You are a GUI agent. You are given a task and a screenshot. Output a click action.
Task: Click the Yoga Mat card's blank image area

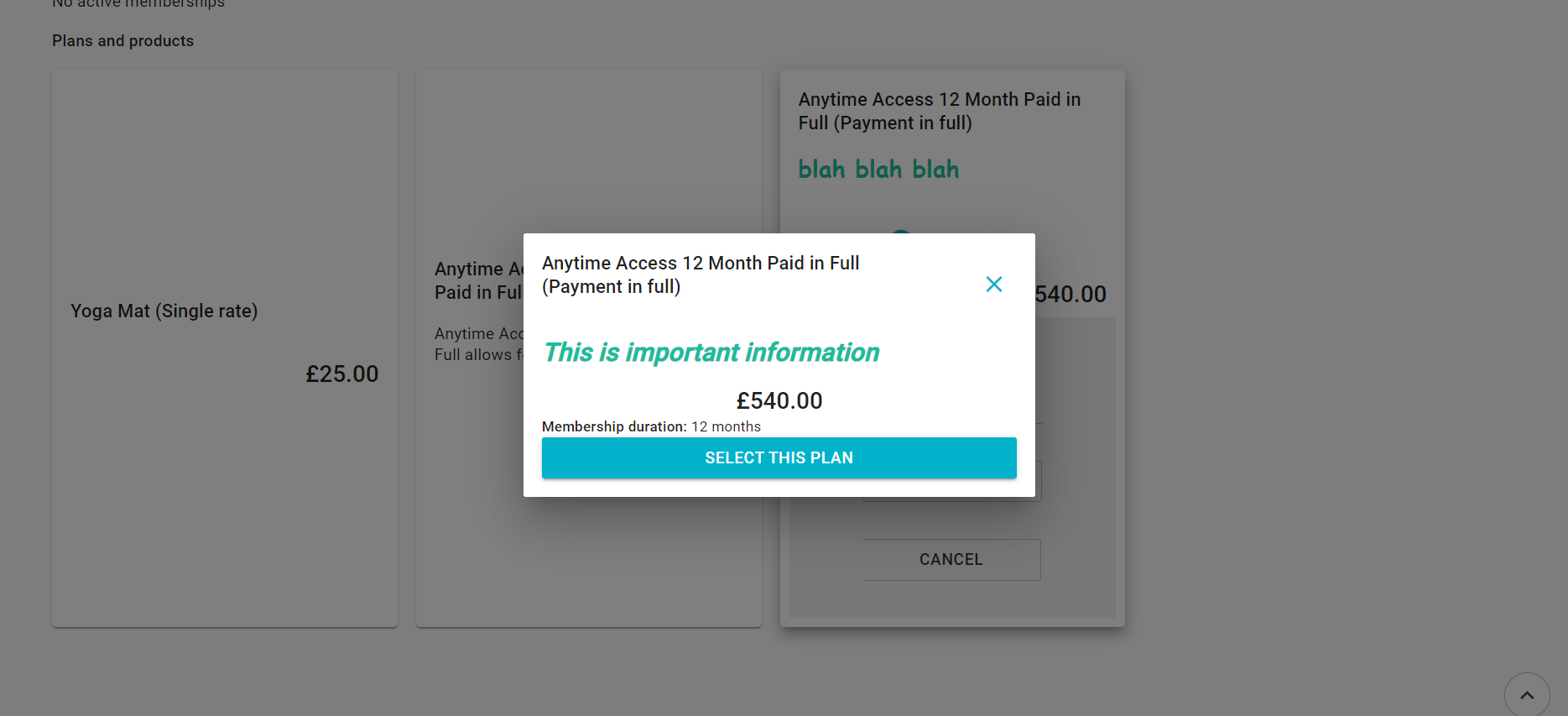click(224, 176)
